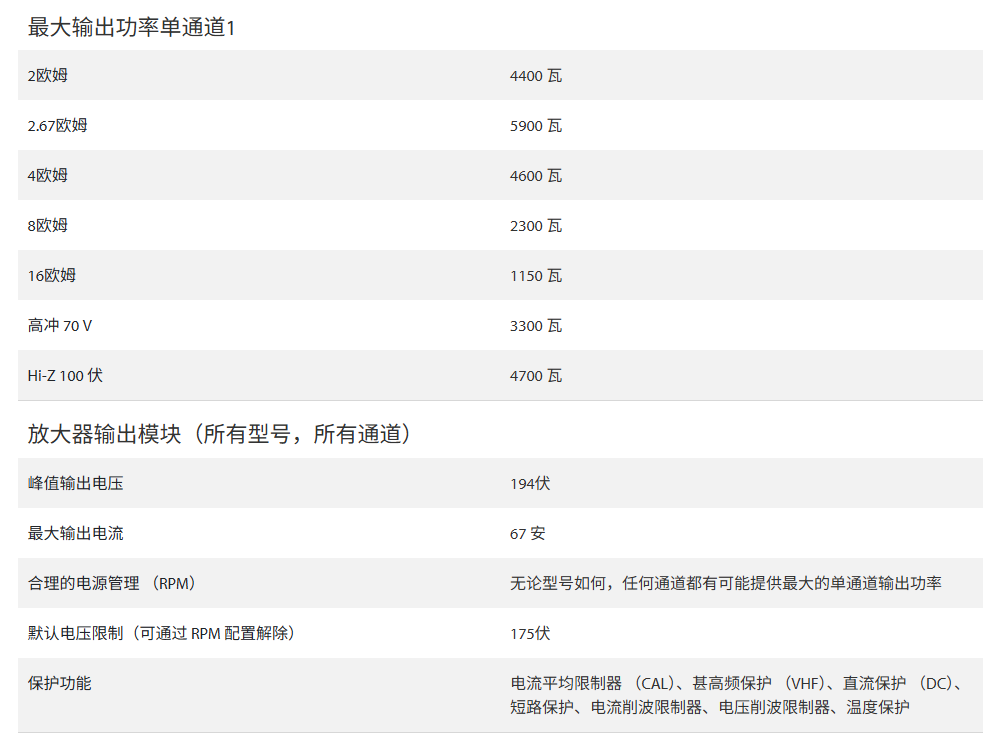This screenshot has height=741, width=990.
Task: Select the 16欧姆 row label
Action: pyautogui.click(x=52, y=275)
